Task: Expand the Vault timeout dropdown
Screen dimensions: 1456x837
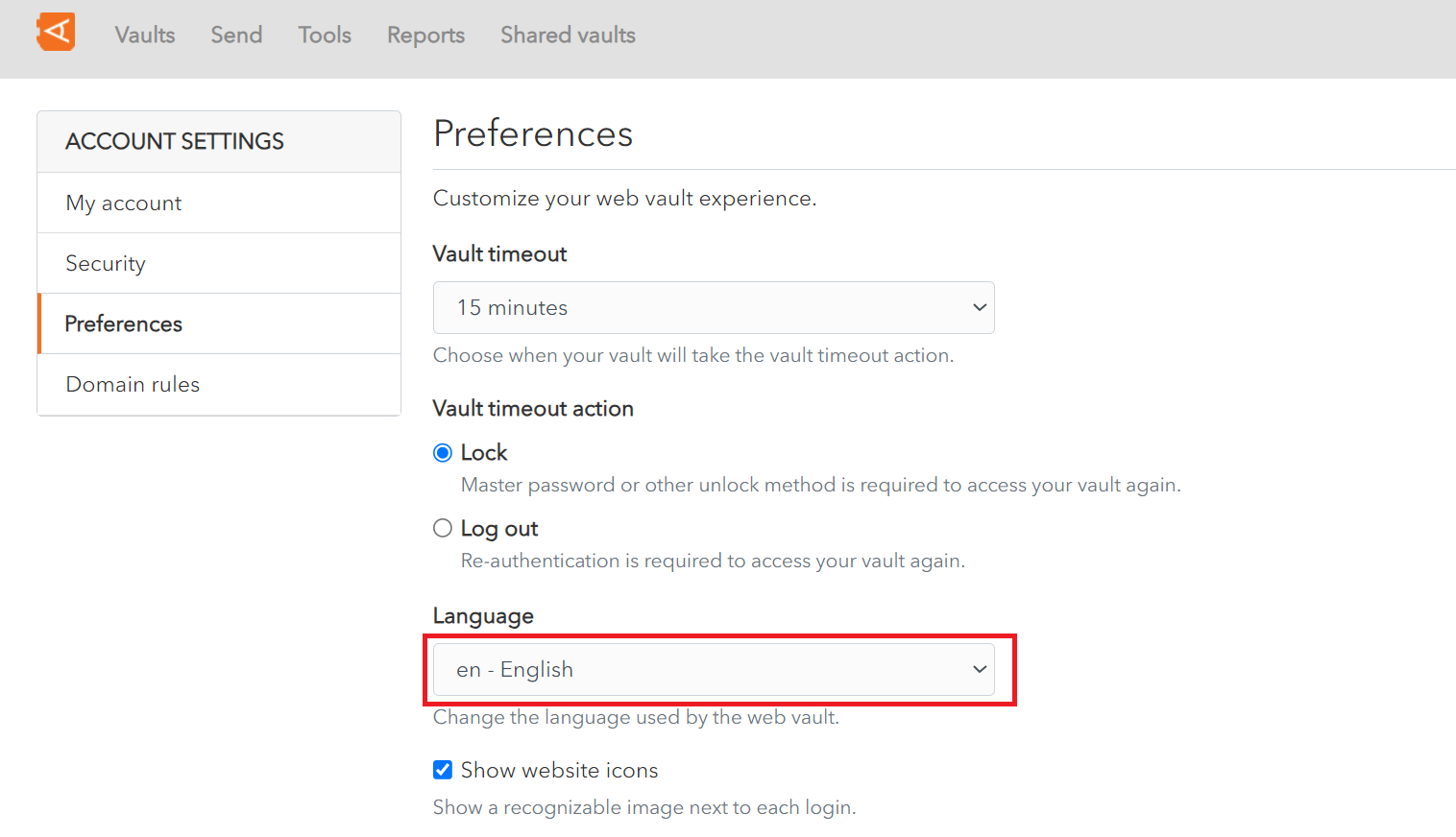Action: point(714,307)
